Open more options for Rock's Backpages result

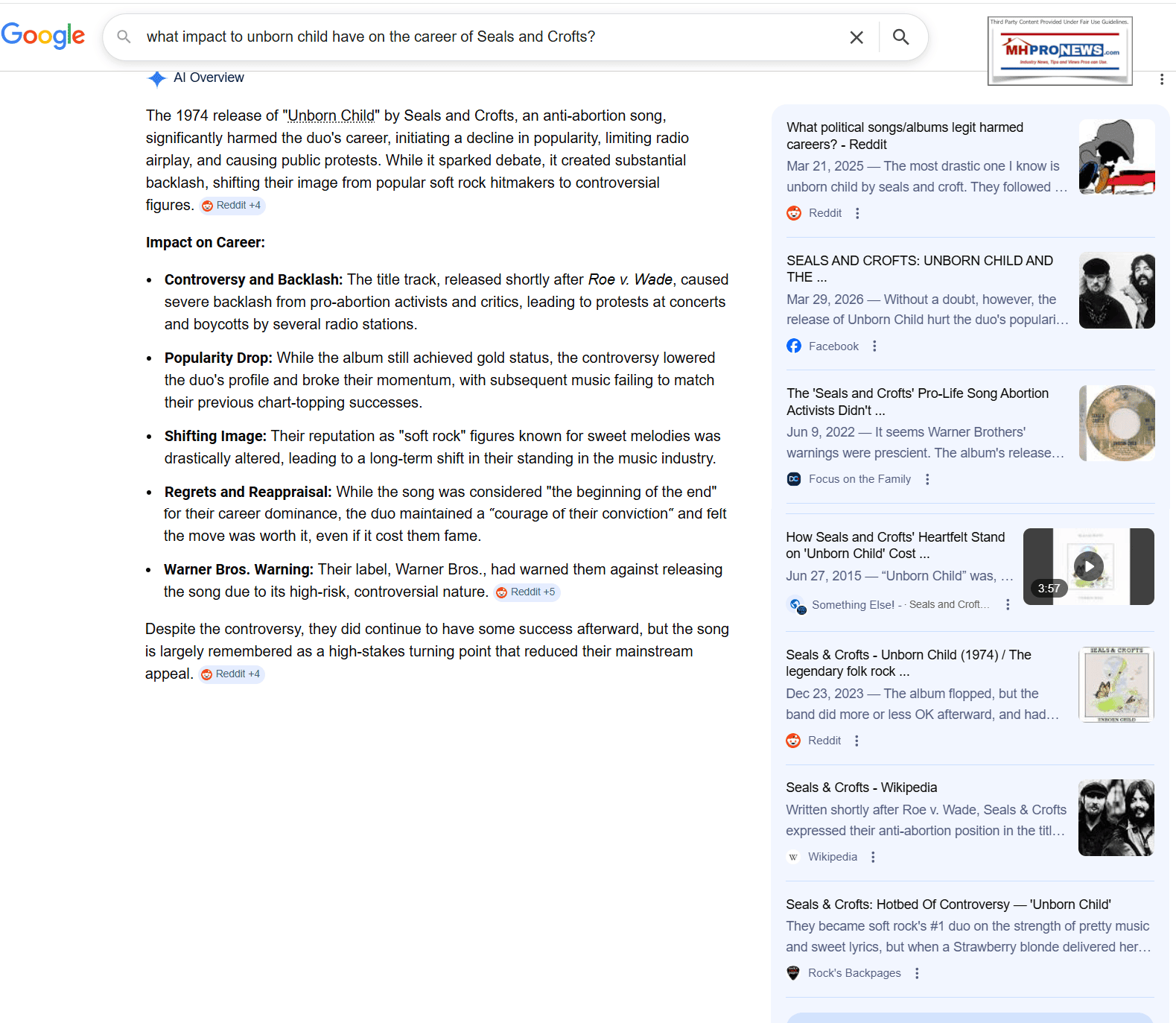coord(917,973)
